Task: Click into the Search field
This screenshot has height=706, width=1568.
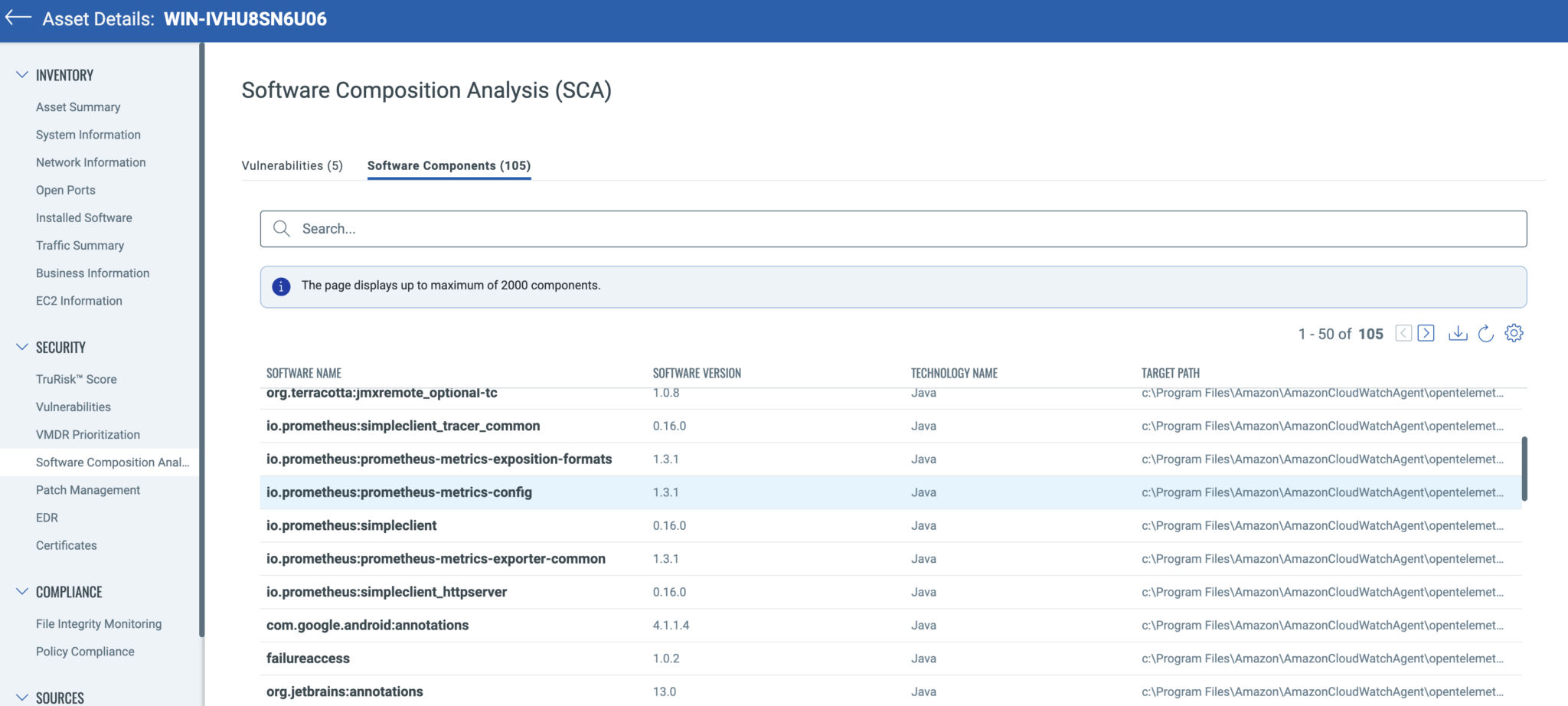Action: (612, 228)
